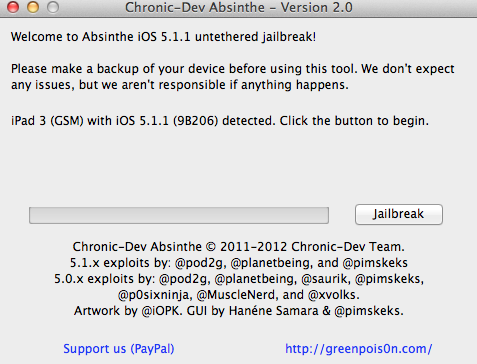
Task: Click the Chronic-Dev Team copyright line
Action: [239, 247]
